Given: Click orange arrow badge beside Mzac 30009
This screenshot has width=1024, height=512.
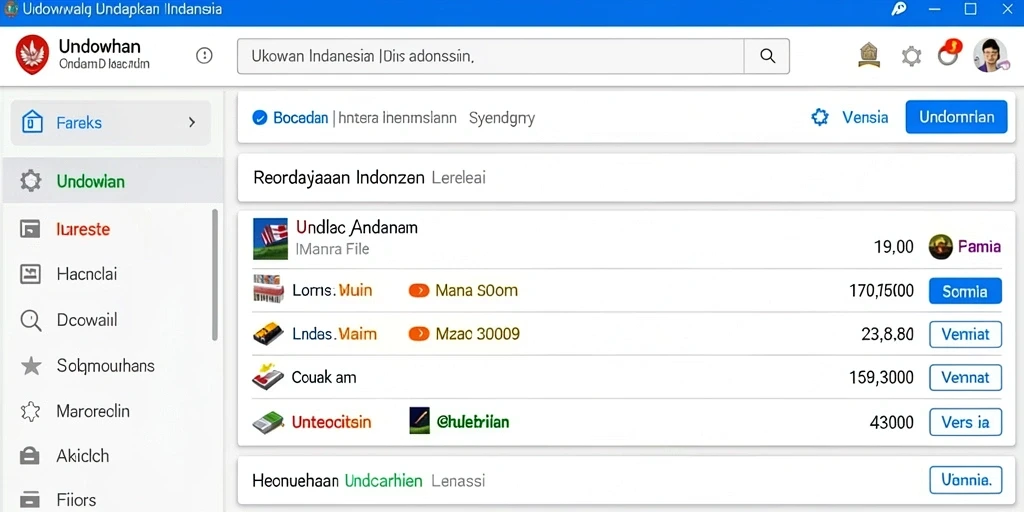Looking at the screenshot, I should coord(419,334).
